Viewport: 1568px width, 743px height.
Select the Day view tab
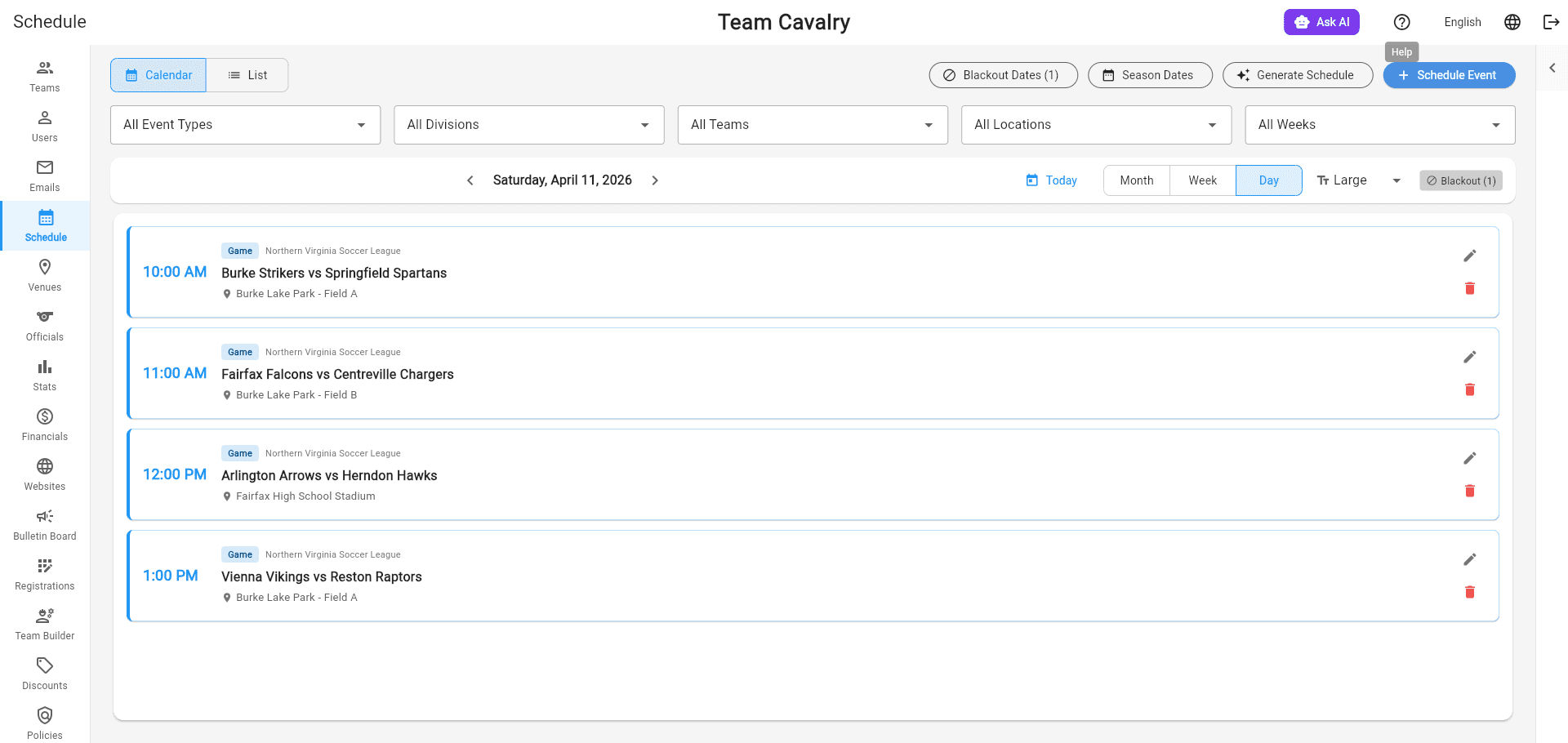click(1269, 180)
